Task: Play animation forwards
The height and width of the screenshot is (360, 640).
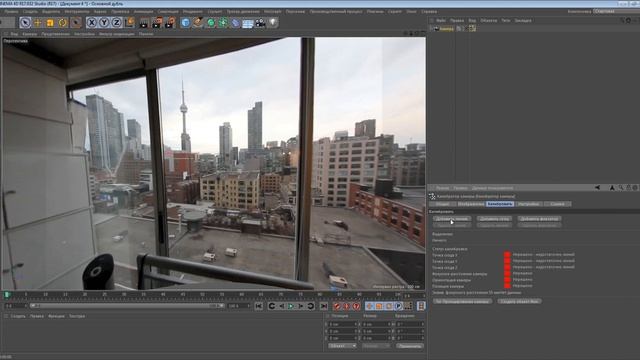Action: coord(291,306)
